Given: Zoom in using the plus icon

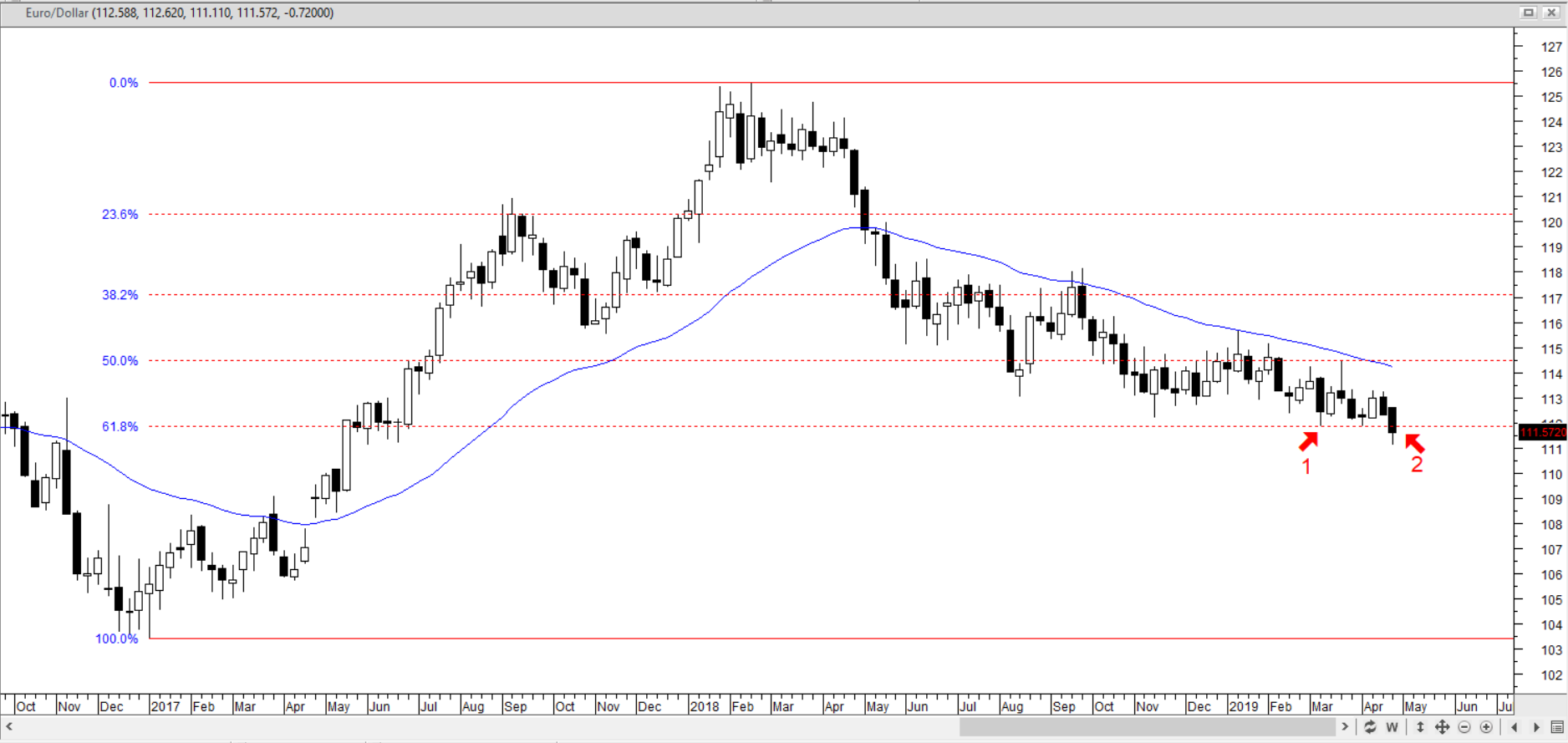Looking at the screenshot, I should [x=1486, y=727].
